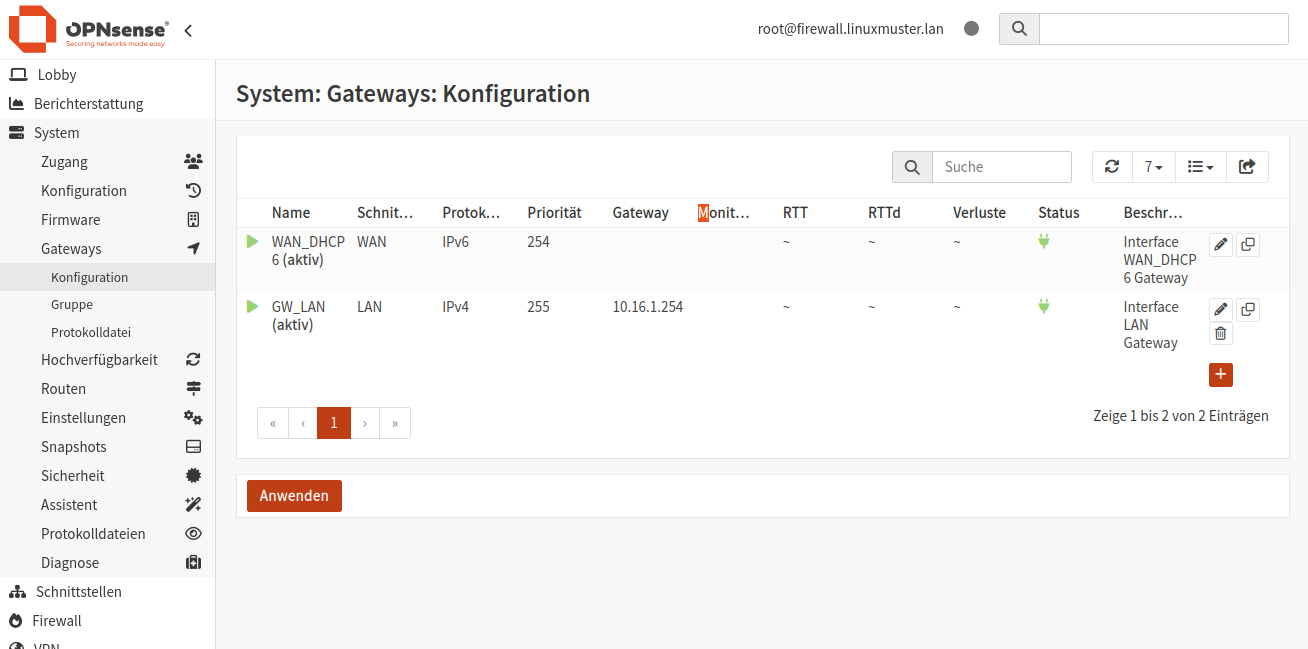This screenshot has height=649, width=1308.
Task: Refresh the gateway table
Action: 1112,167
